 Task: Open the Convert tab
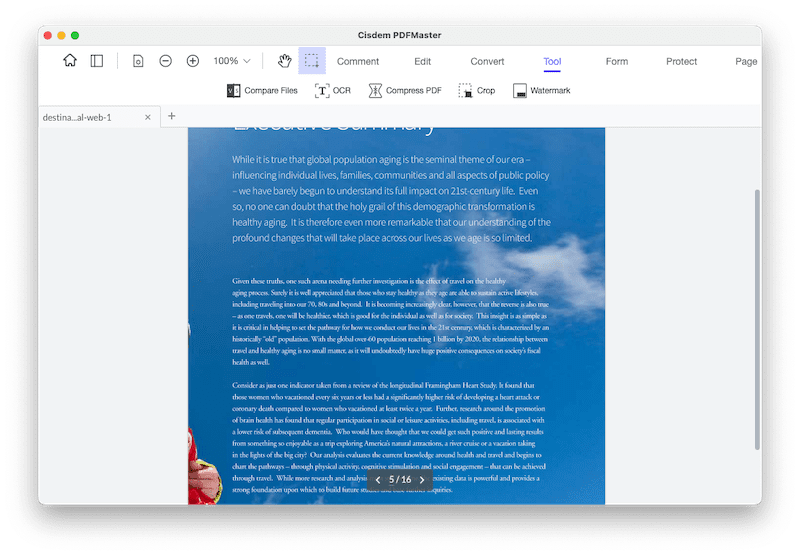[487, 61]
